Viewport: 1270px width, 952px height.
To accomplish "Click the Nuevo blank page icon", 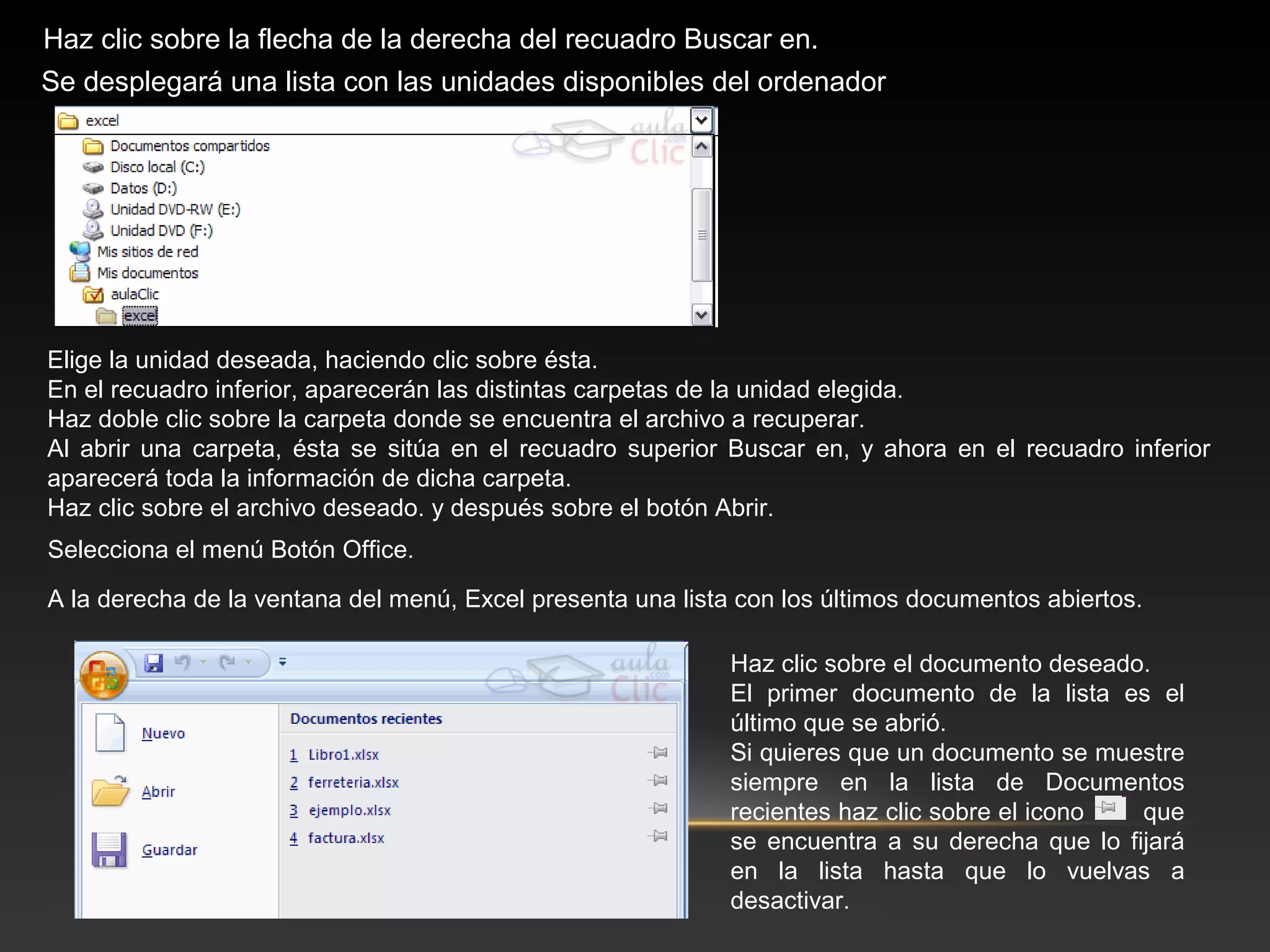I will click(x=110, y=733).
